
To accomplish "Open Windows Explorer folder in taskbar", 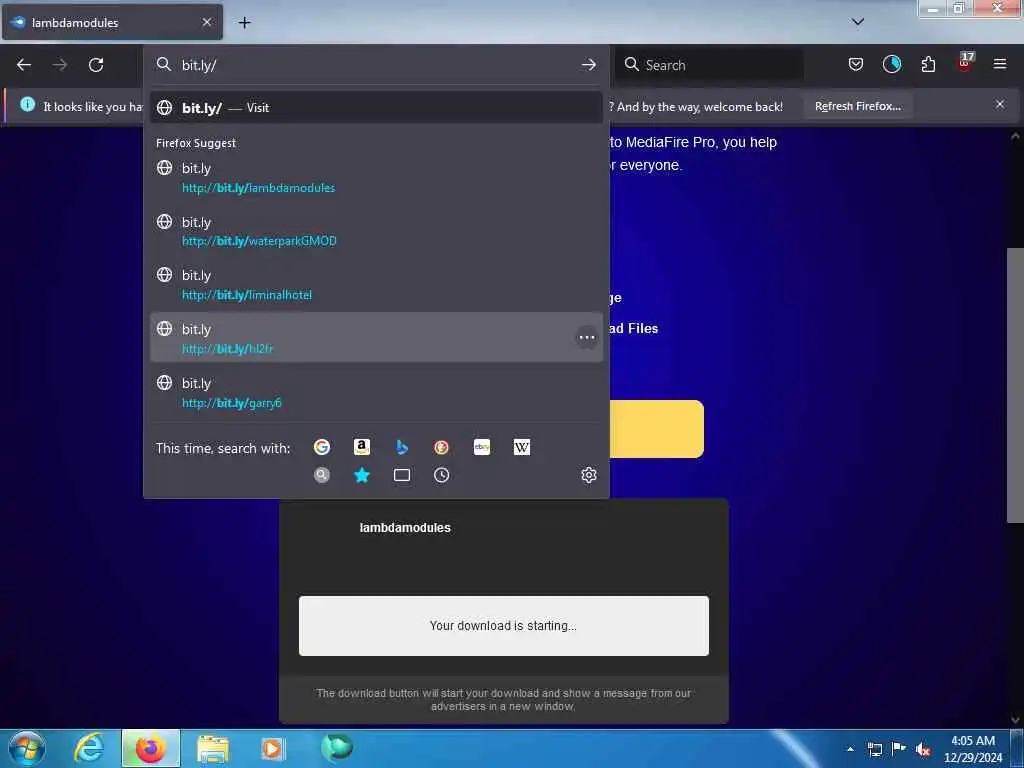I will tap(213, 748).
